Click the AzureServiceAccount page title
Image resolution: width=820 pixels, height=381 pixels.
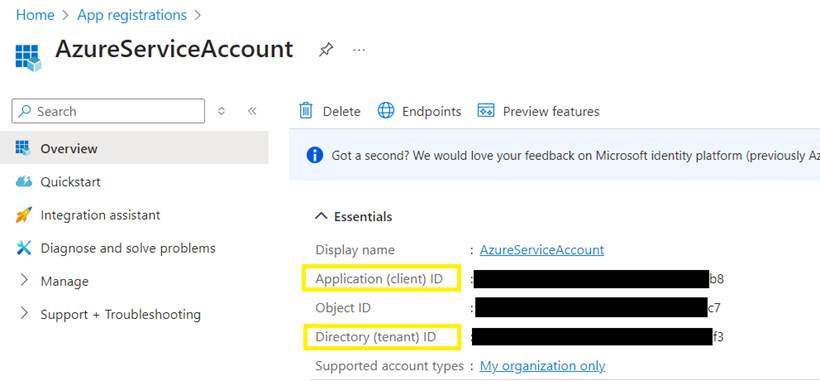[x=174, y=49]
